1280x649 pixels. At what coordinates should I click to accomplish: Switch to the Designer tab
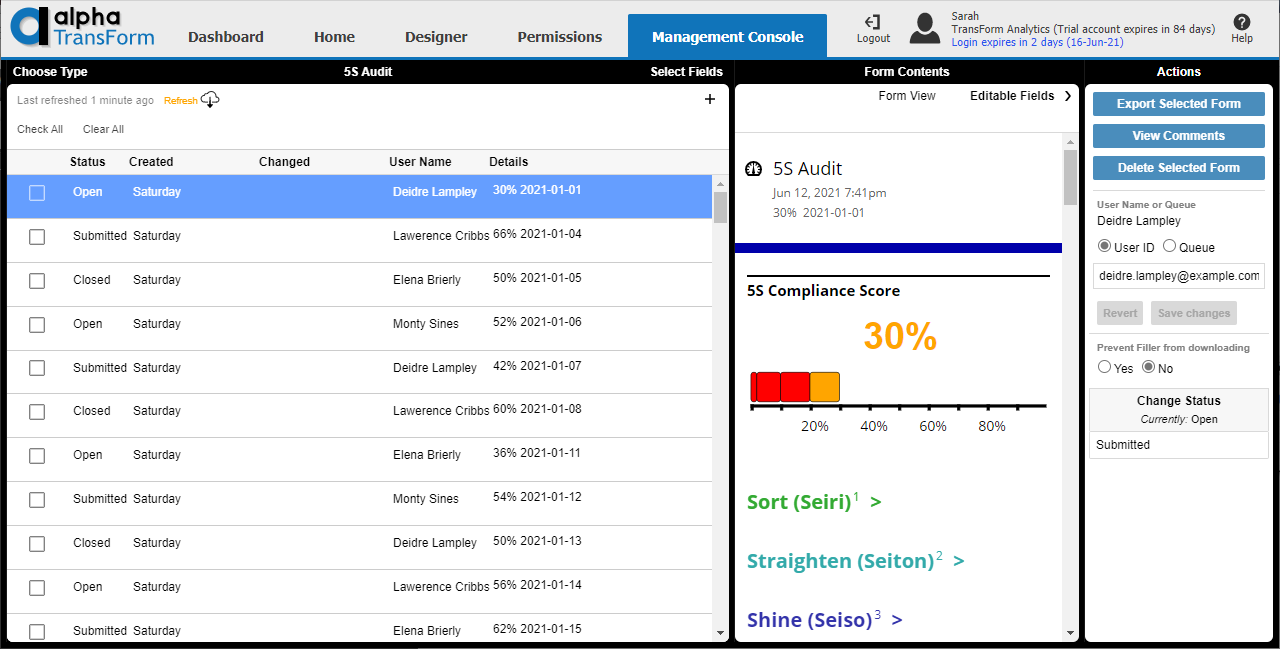(436, 36)
